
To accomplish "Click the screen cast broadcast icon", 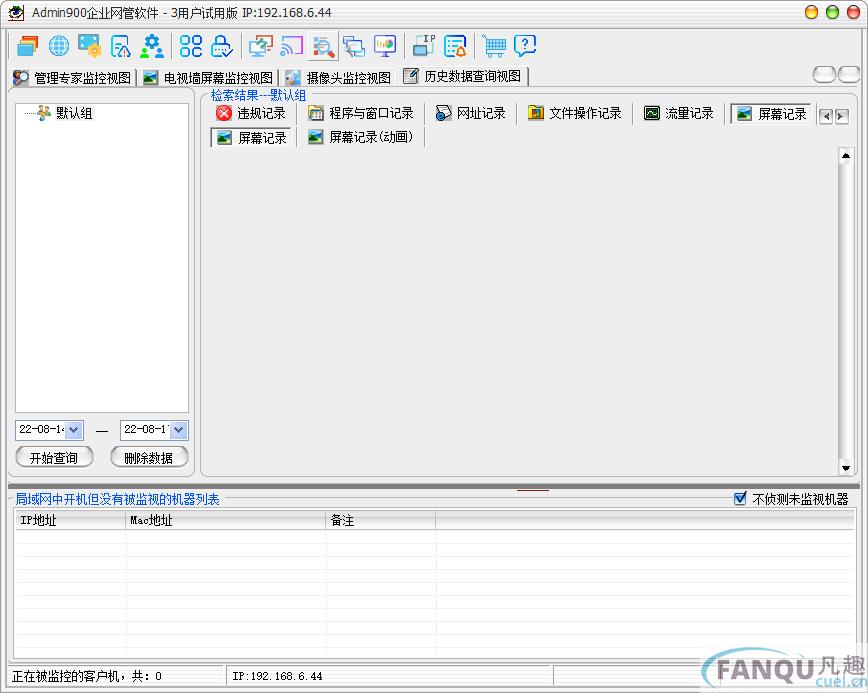I will coord(292,46).
